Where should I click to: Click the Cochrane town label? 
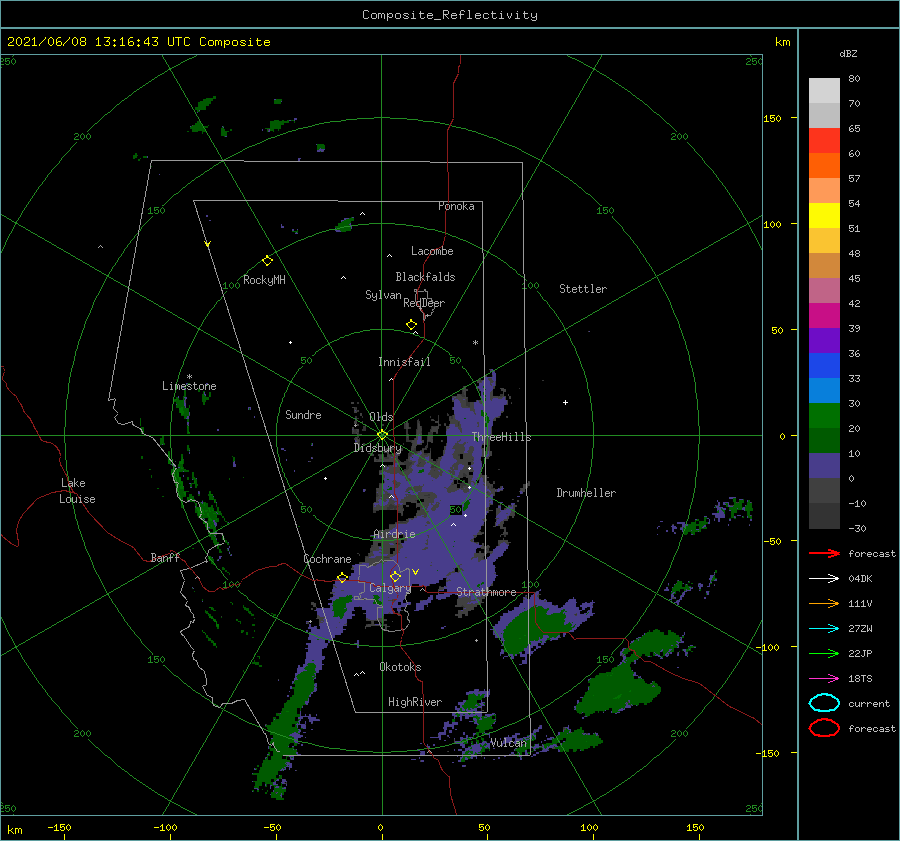tap(327, 559)
